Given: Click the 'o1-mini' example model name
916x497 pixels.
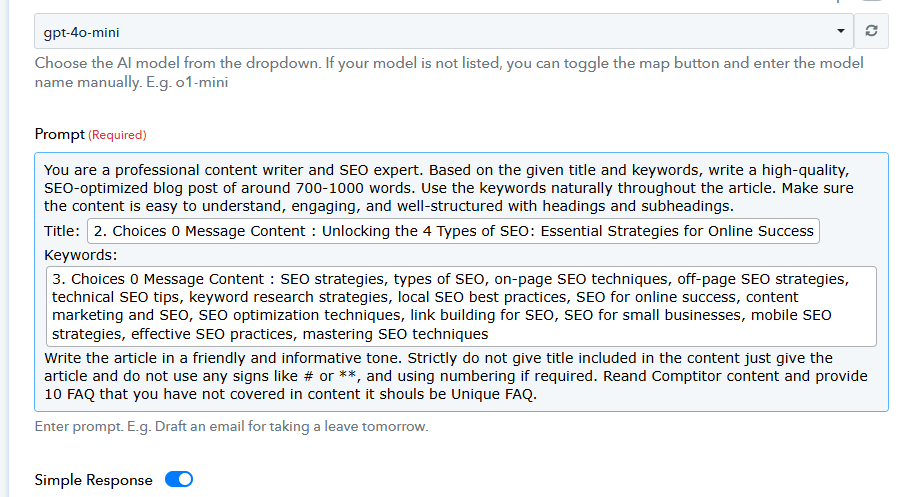Looking at the screenshot, I should point(202,82).
